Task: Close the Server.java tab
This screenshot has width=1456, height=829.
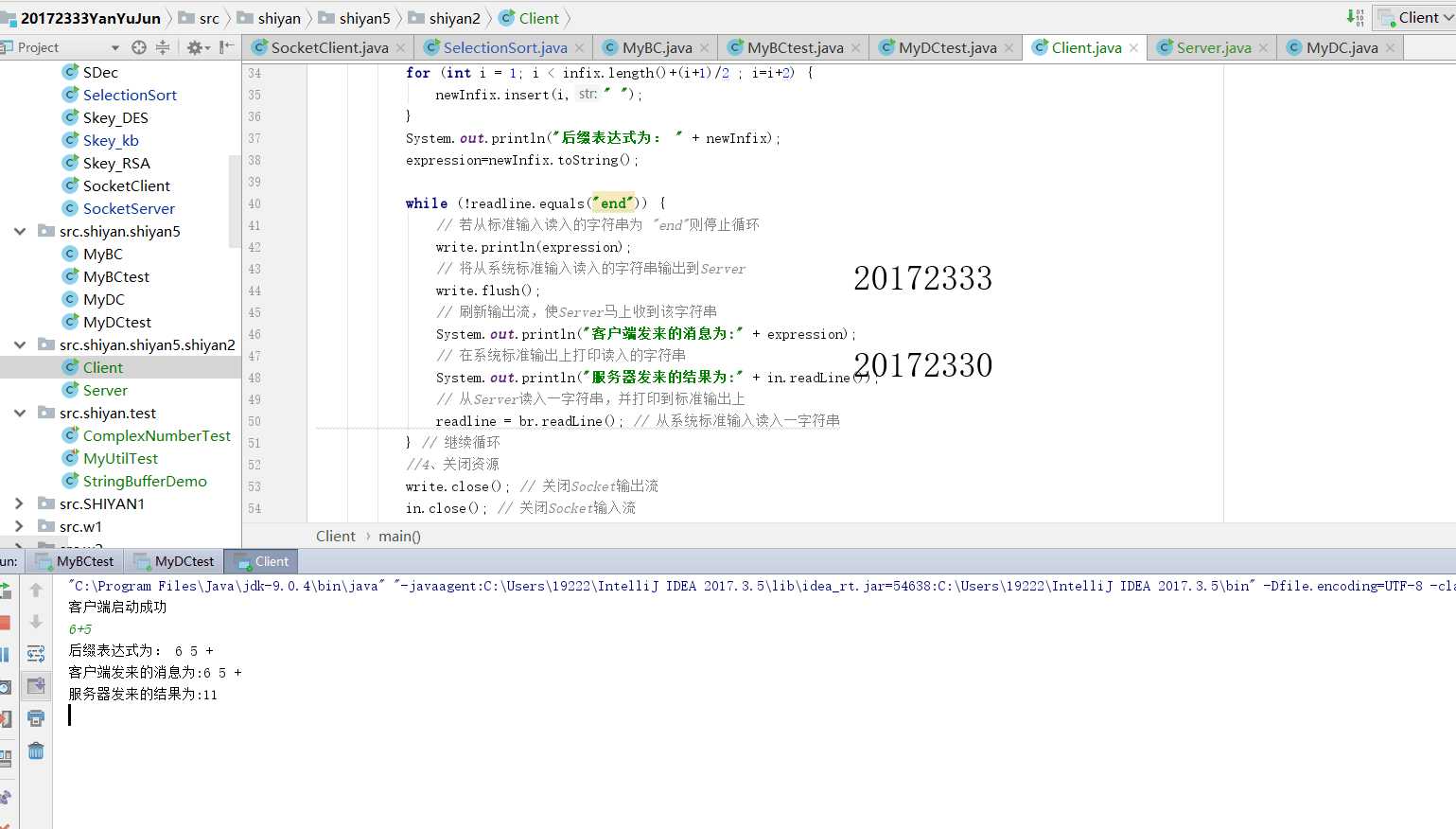Action: 1263,47
